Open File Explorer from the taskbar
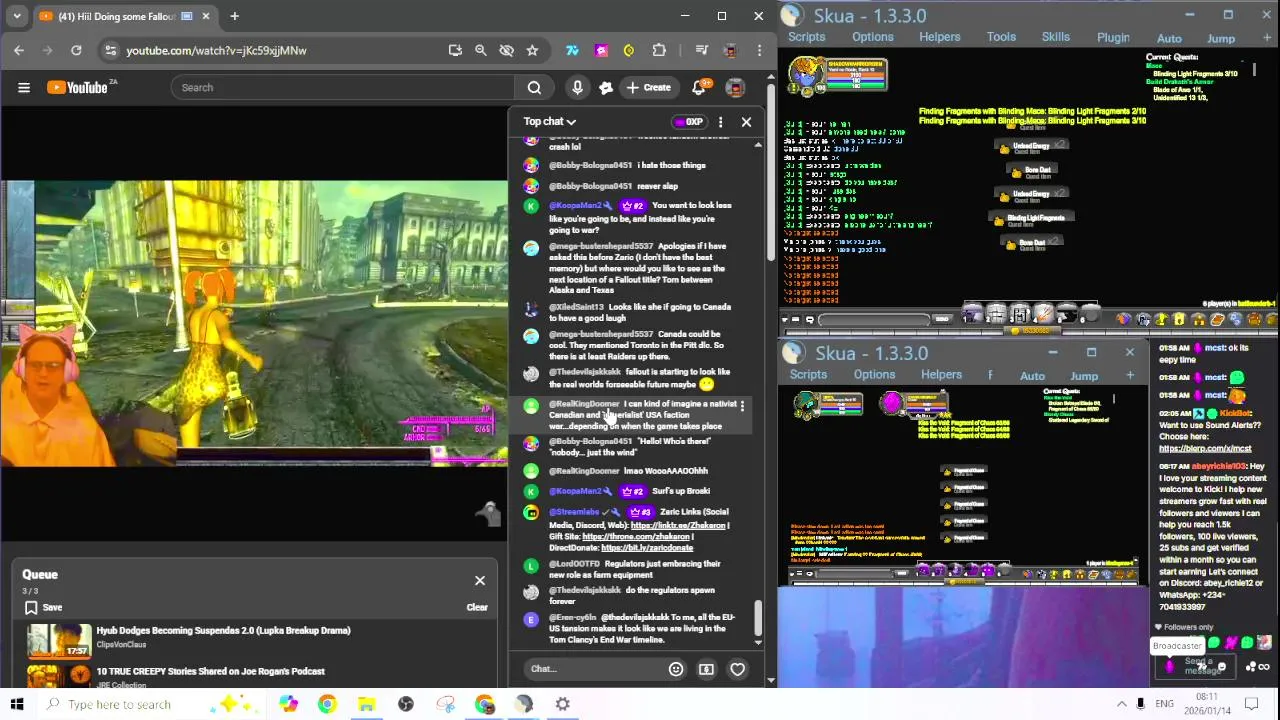The height and width of the screenshot is (720, 1280). [366, 704]
